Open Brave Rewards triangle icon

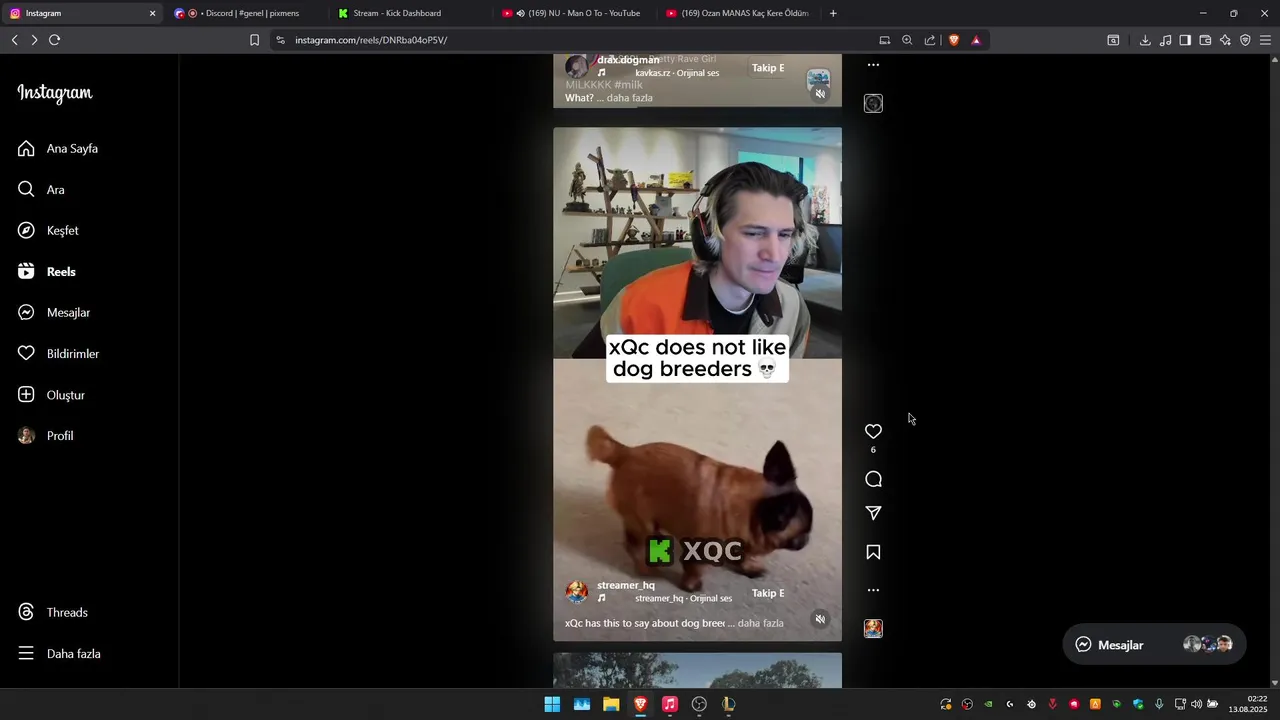pos(976,40)
